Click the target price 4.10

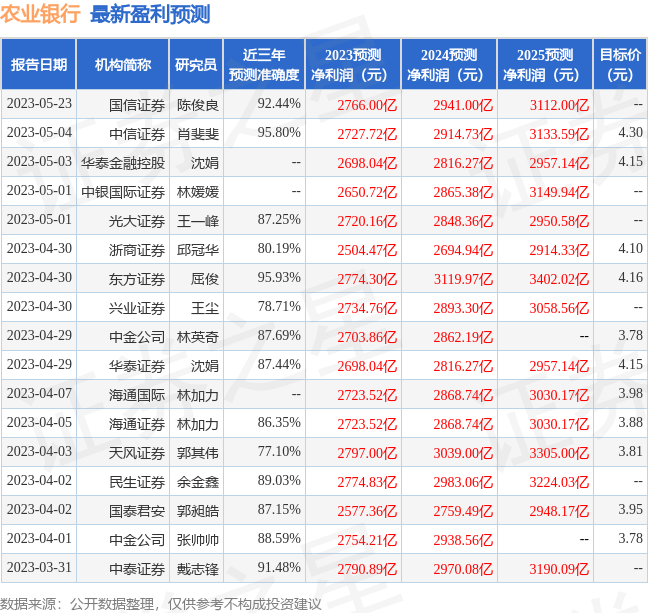(x=631, y=248)
